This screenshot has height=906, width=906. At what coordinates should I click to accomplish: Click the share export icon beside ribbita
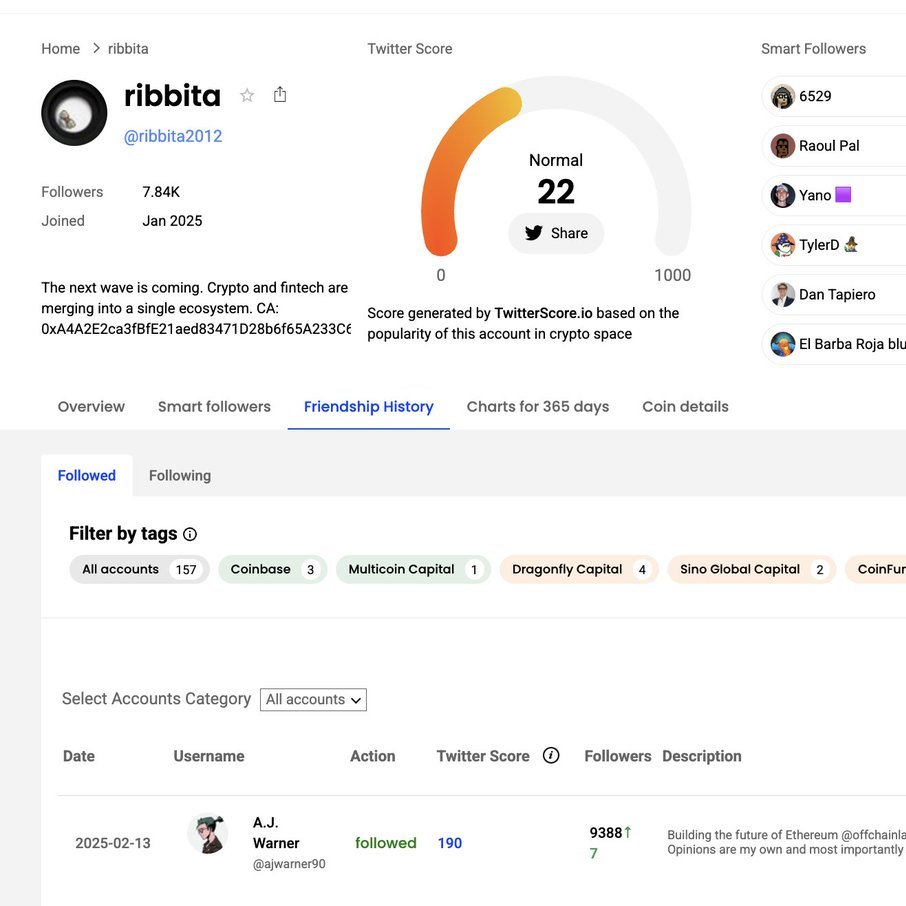pos(280,94)
